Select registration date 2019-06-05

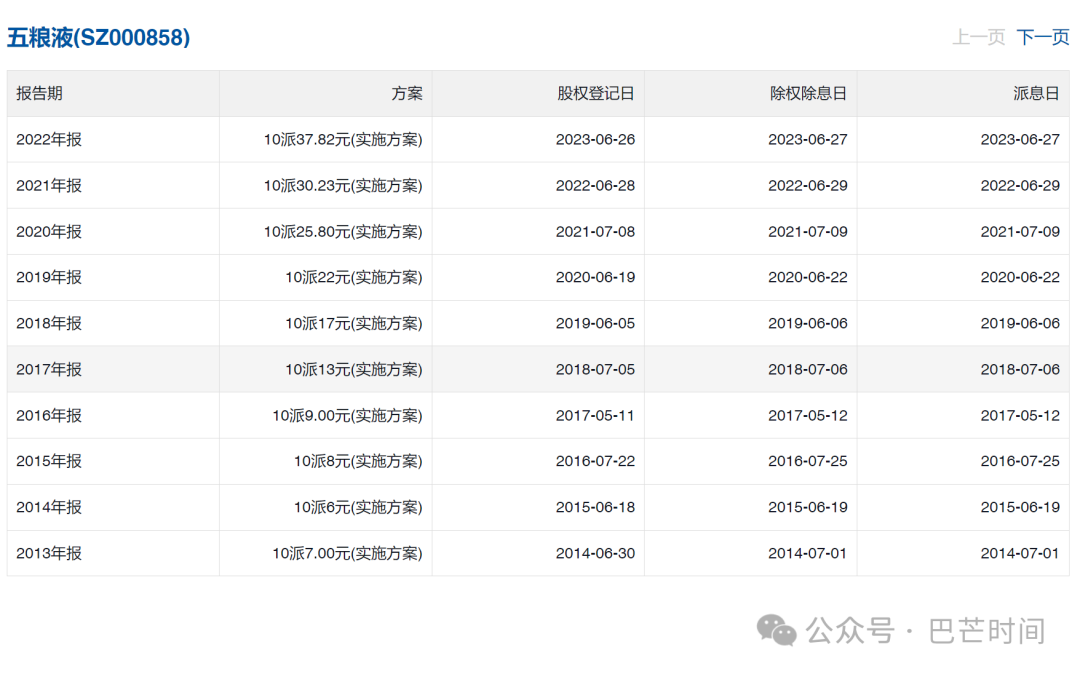(x=596, y=324)
